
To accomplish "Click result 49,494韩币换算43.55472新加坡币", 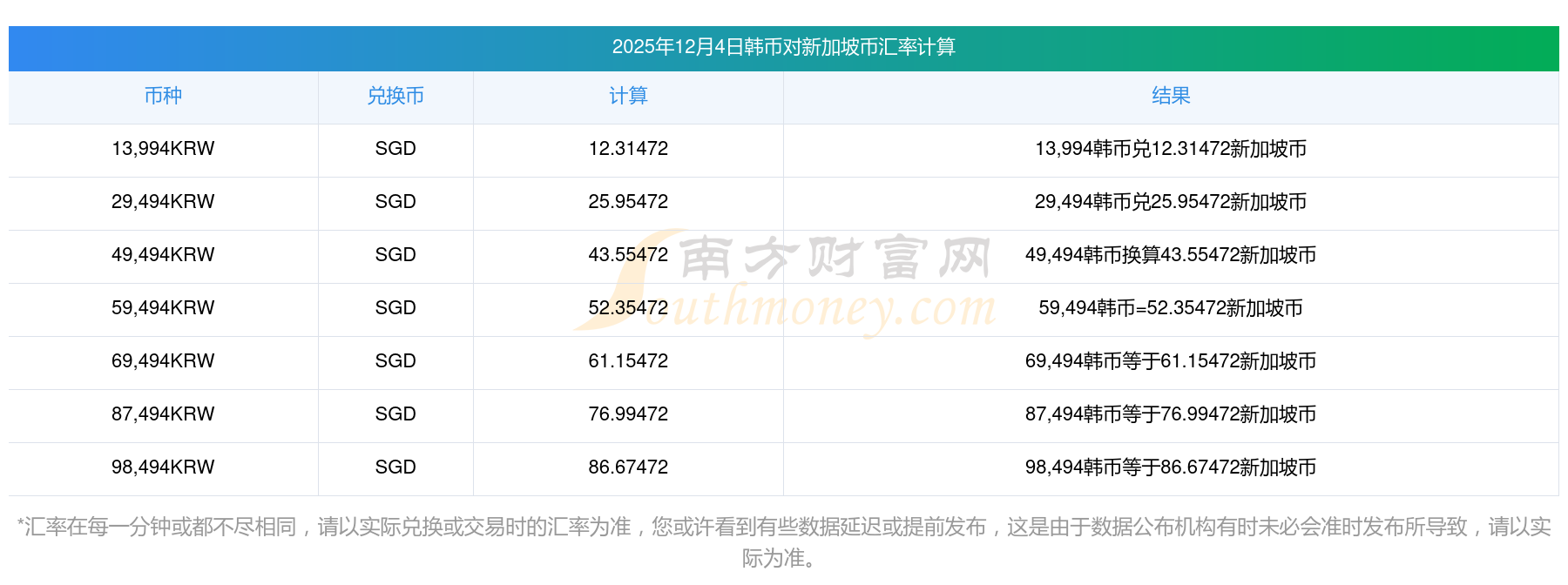I will [1171, 255].
